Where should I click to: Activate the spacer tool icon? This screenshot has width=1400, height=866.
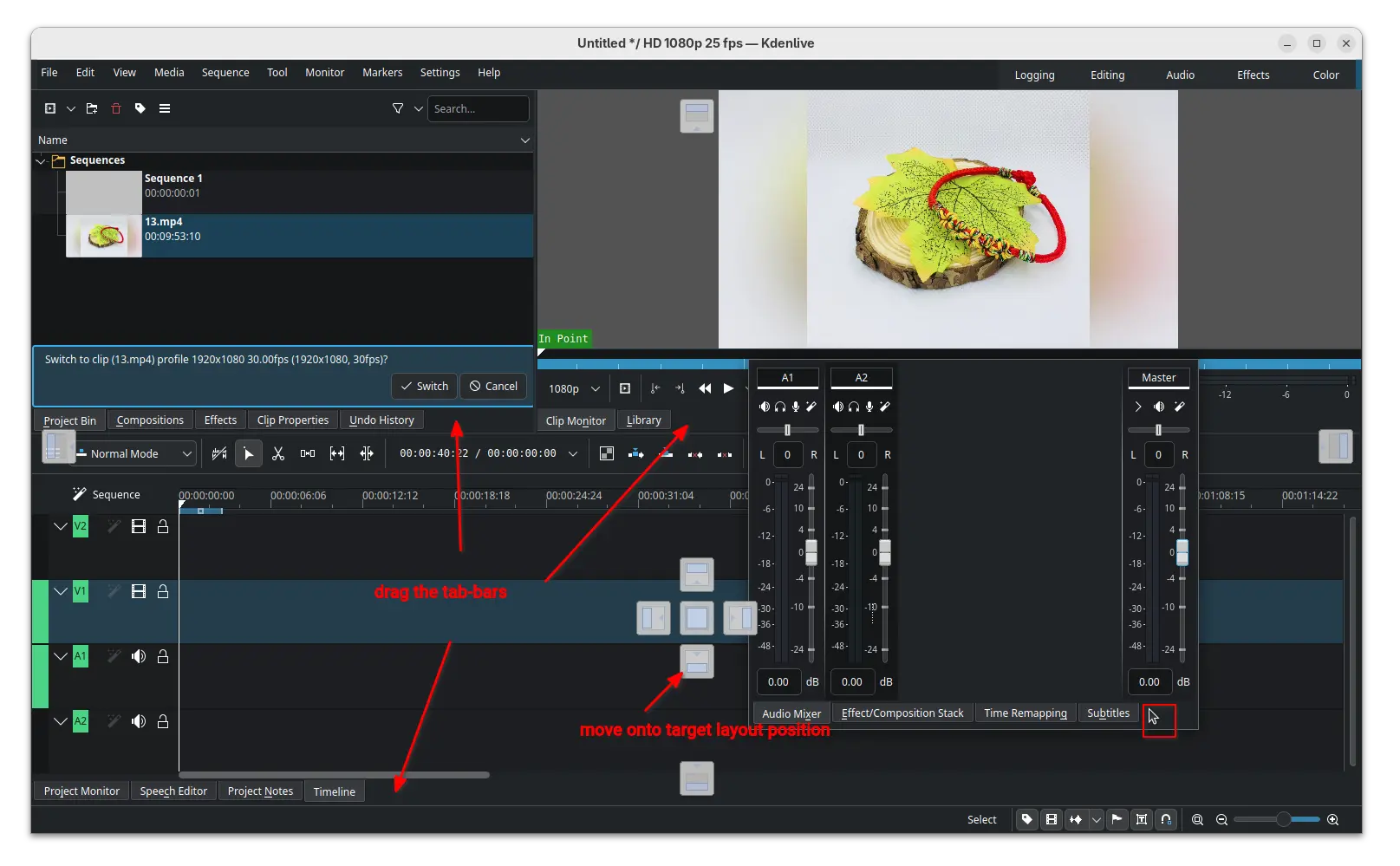click(x=308, y=453)
